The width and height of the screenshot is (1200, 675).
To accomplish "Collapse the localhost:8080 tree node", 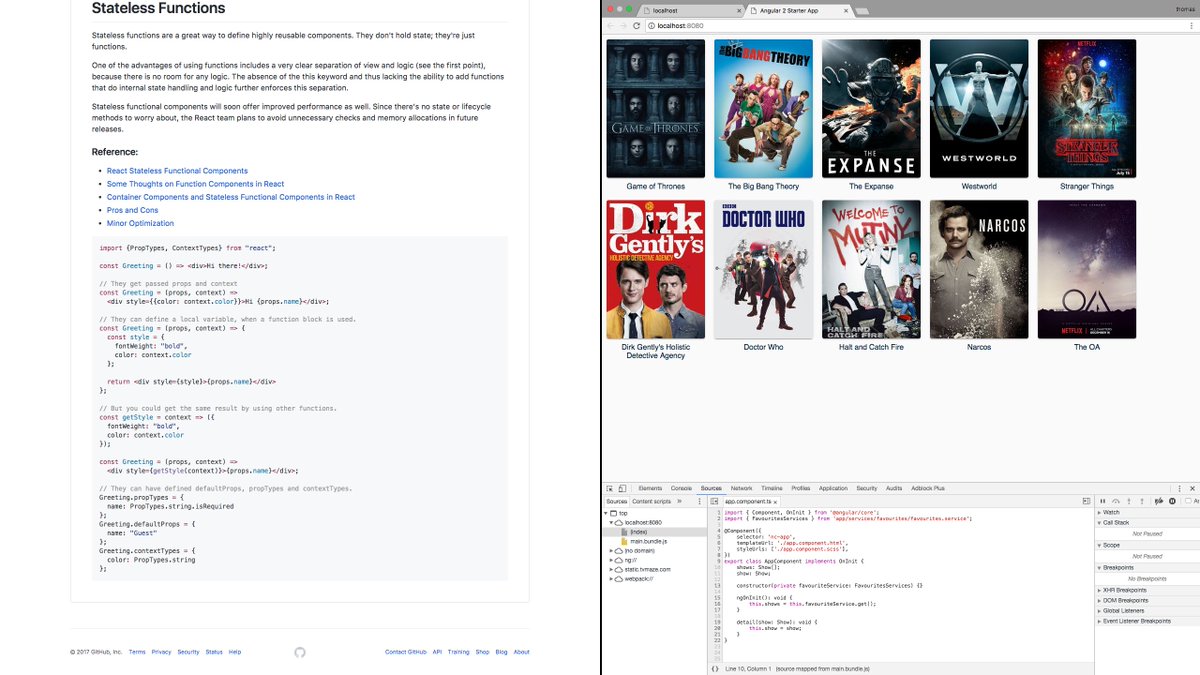I will [612, 523].
